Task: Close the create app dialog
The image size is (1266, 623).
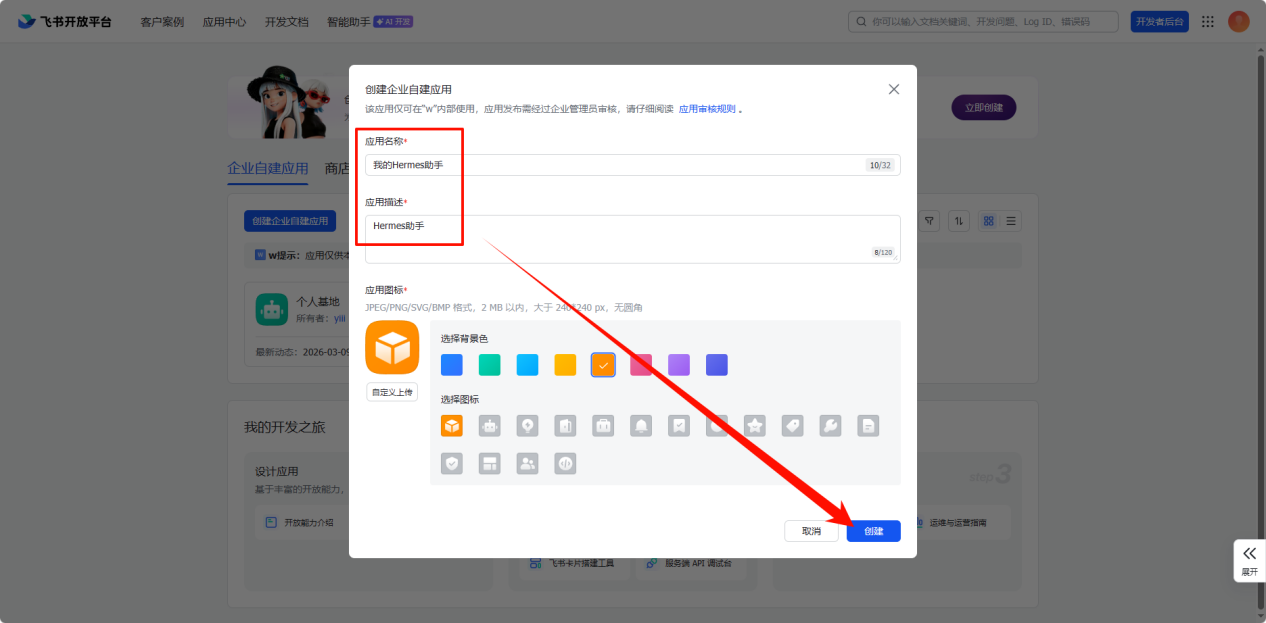Action: click(894, 89)
